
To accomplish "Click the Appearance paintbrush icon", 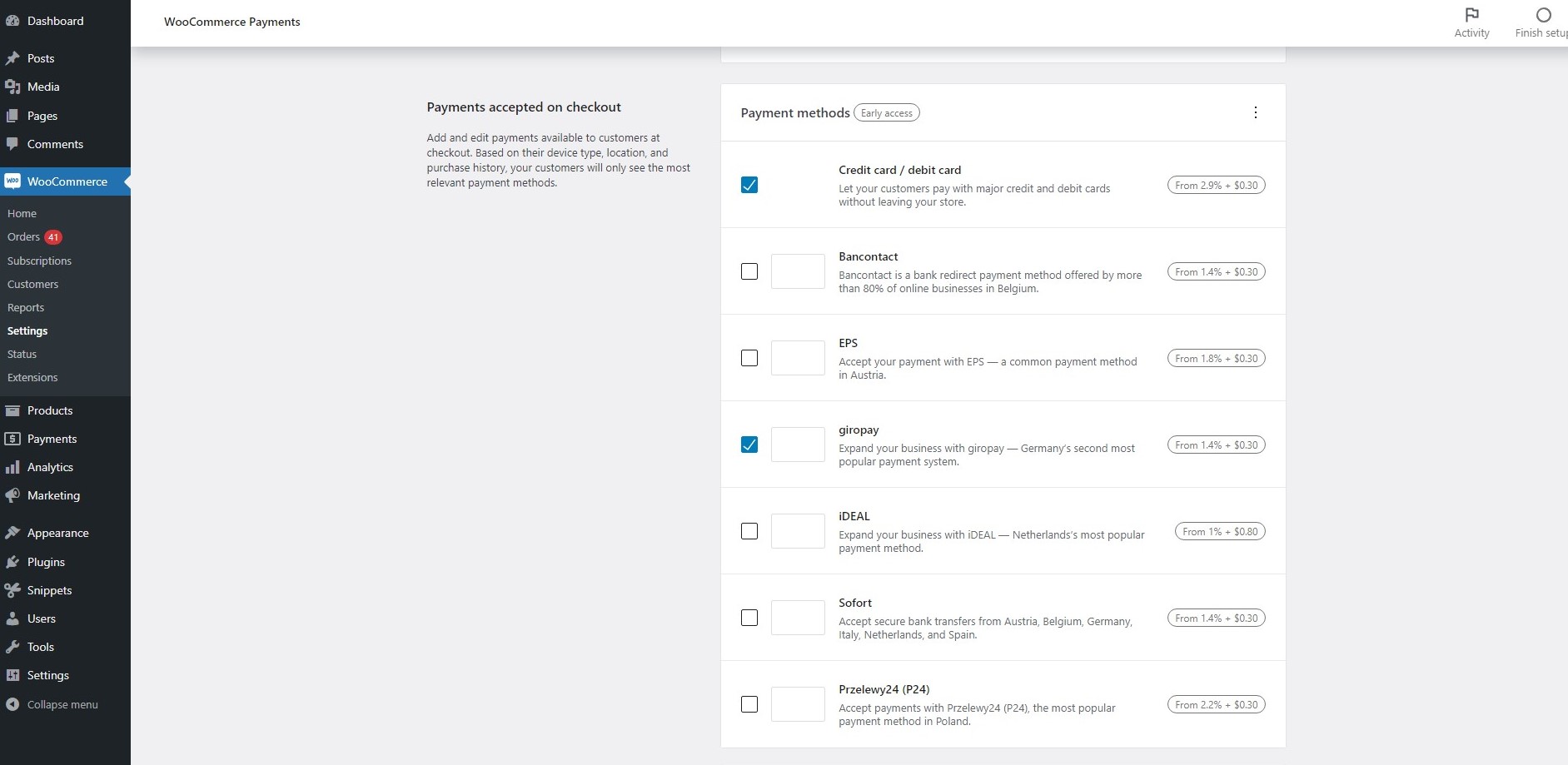I will pos(12,533).
